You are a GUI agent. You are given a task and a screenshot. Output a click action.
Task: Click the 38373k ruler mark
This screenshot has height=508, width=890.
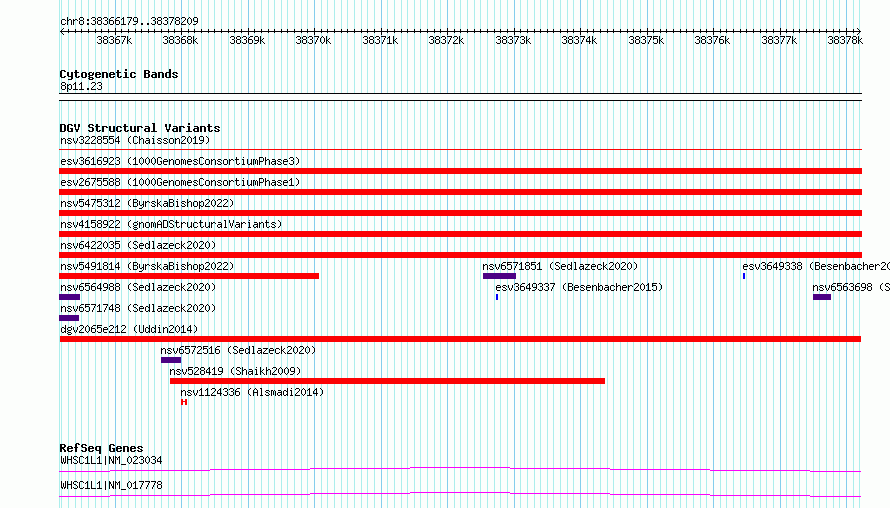tap(513, 40)
